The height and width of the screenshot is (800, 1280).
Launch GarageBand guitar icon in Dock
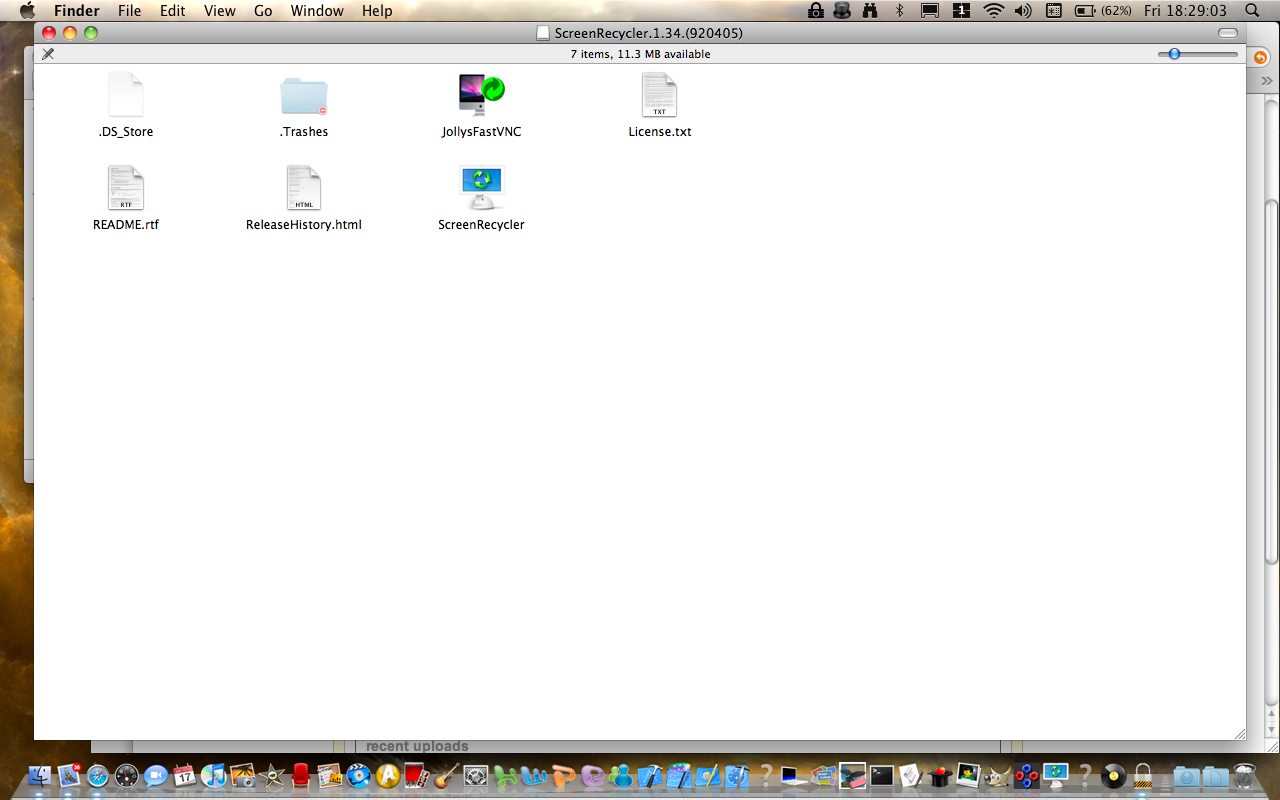(x=445, y=775)
